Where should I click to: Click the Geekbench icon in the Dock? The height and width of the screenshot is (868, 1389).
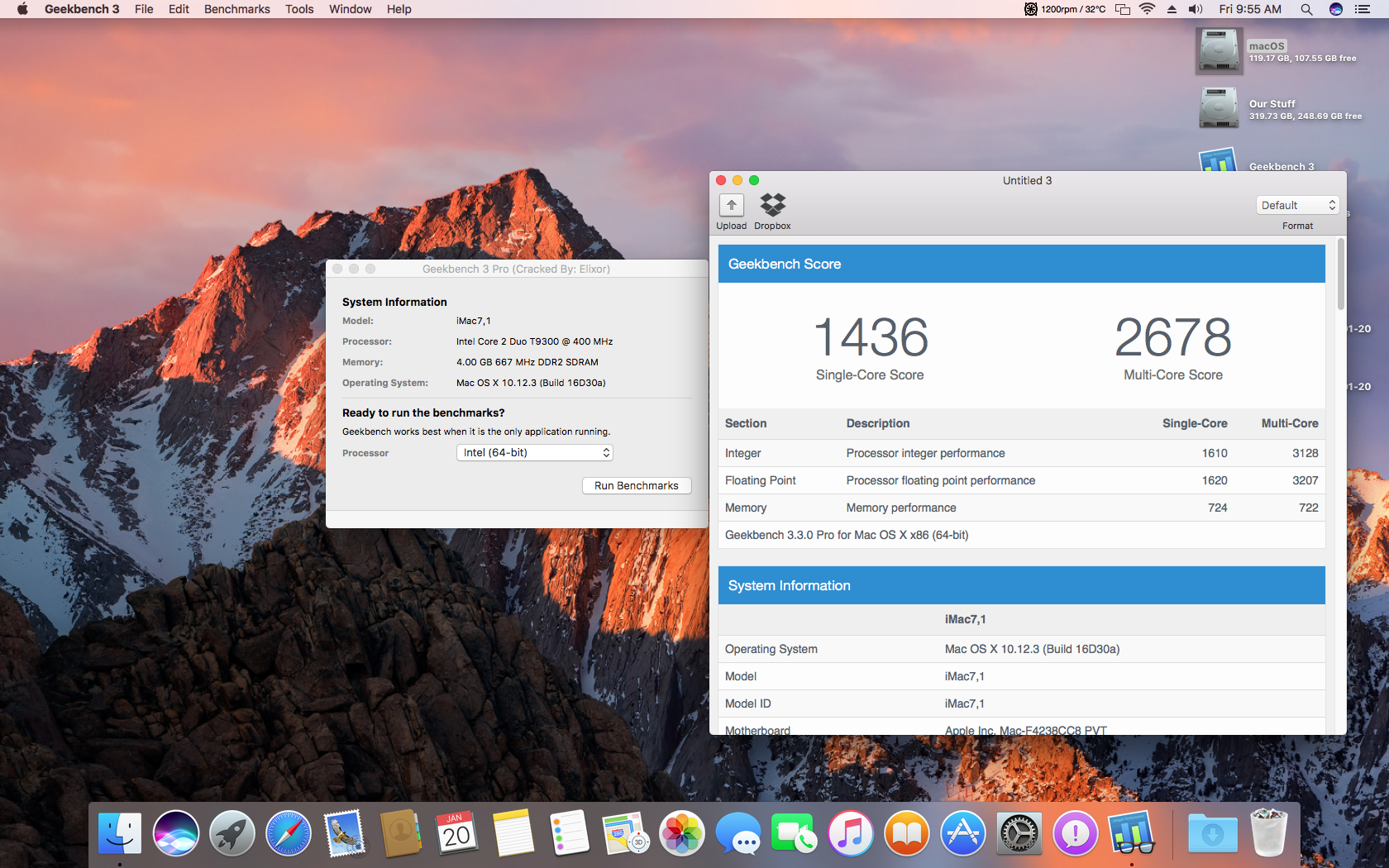tap(1132, 833)
